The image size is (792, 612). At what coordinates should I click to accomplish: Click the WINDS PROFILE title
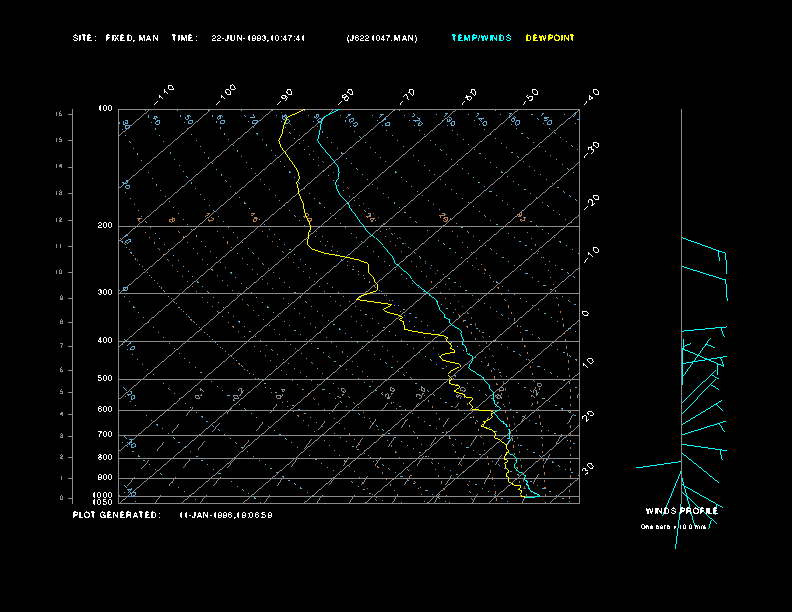pos(681,511)
